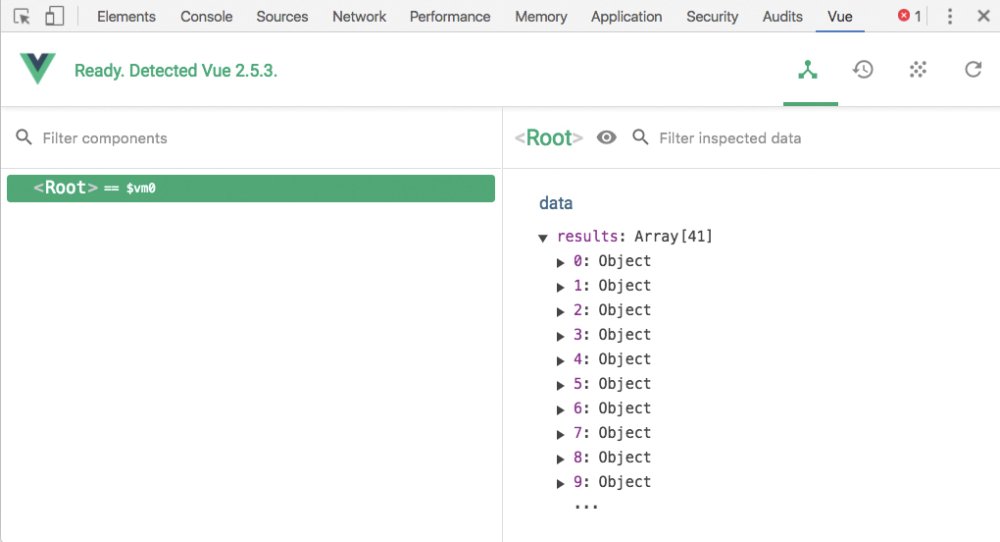Click the Refresh devtools icon
The height and width of the screenshot is (542, 1000).
pos(973,70)
